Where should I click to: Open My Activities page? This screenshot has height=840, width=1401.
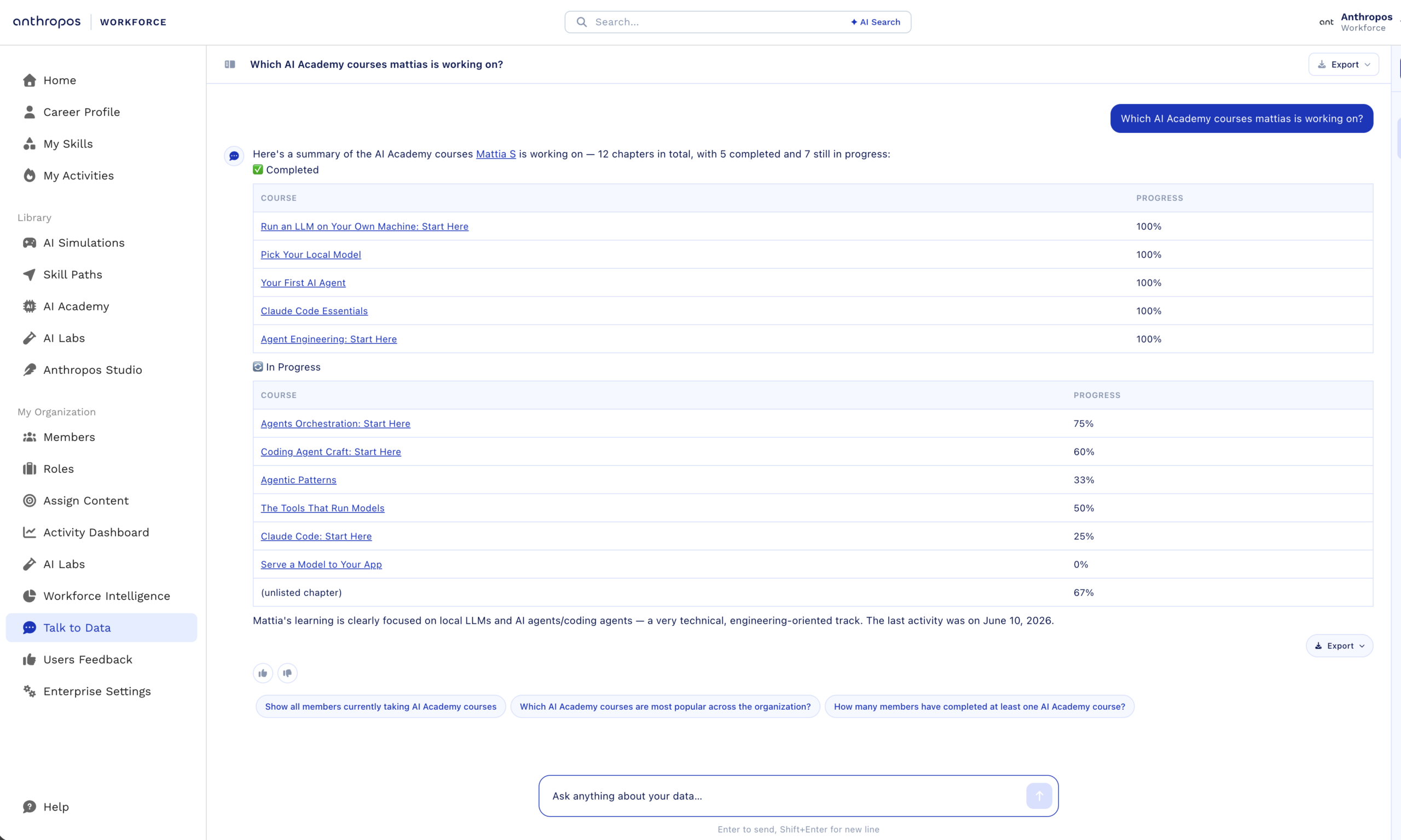78,176
